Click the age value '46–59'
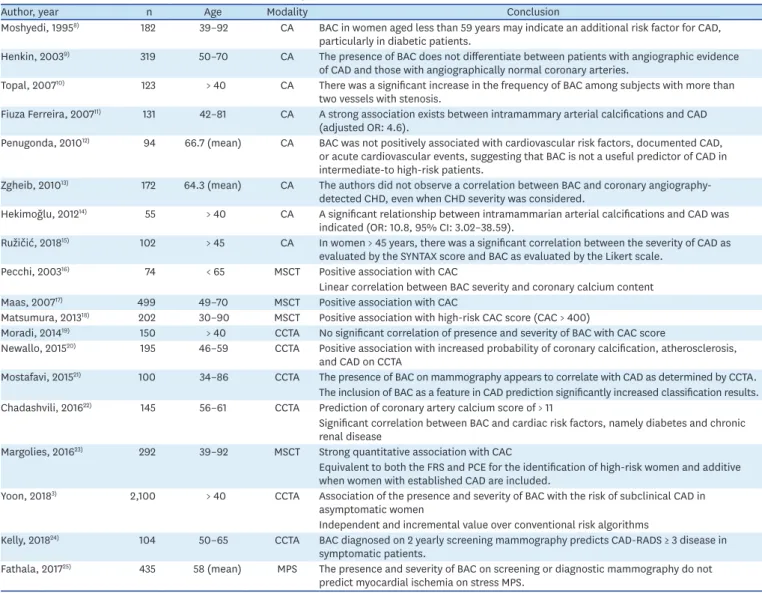The width and height of the screenshot is (762, 593). pyautogui.click(x=213, y=348)
